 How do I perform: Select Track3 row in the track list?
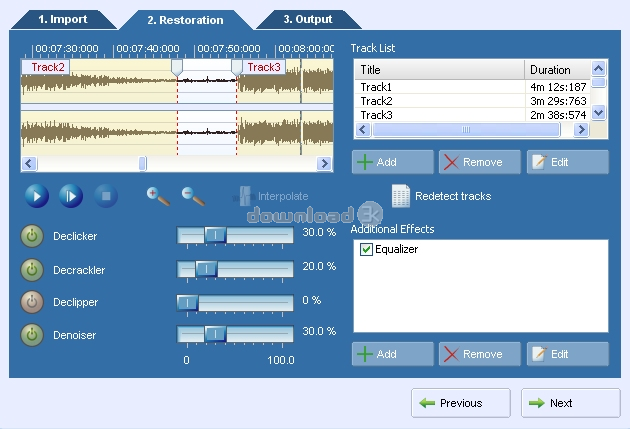point(472,115)
